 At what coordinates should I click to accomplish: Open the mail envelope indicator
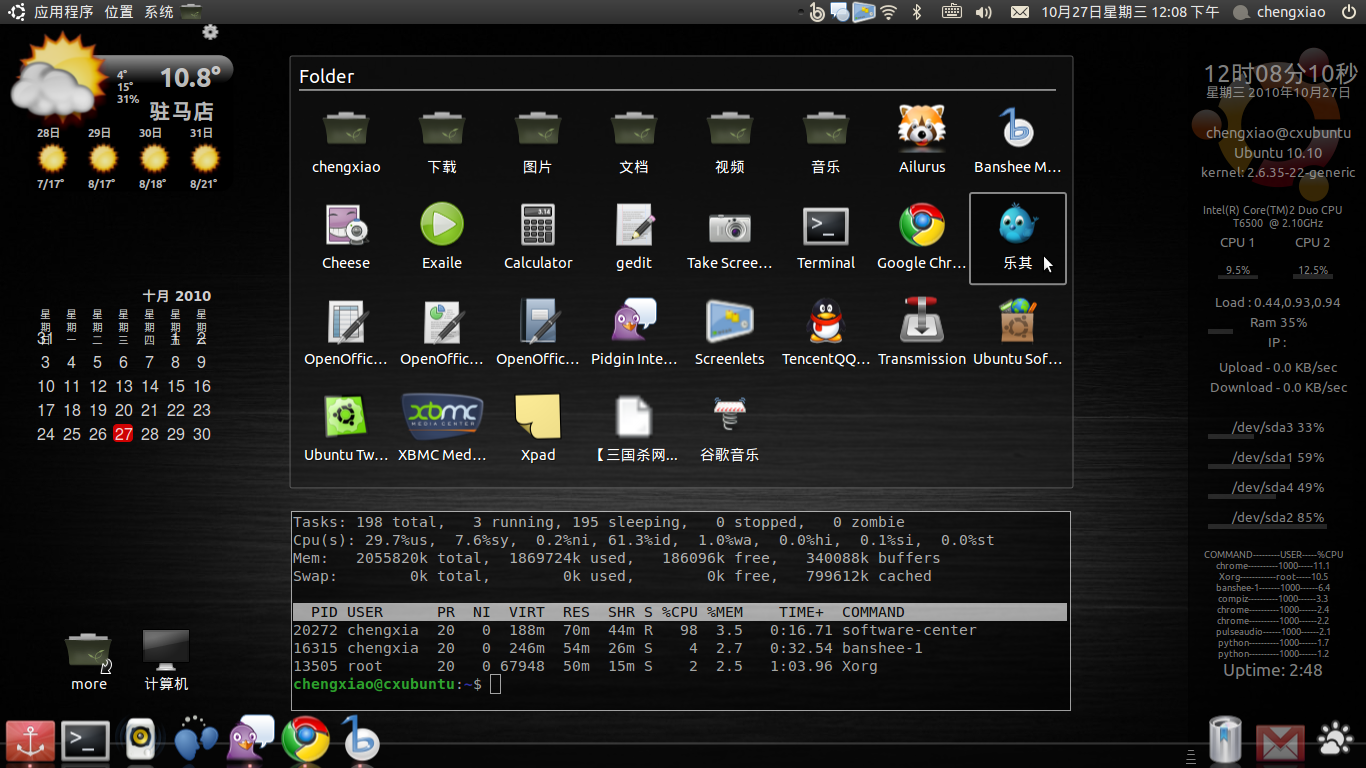[1019, 12]
